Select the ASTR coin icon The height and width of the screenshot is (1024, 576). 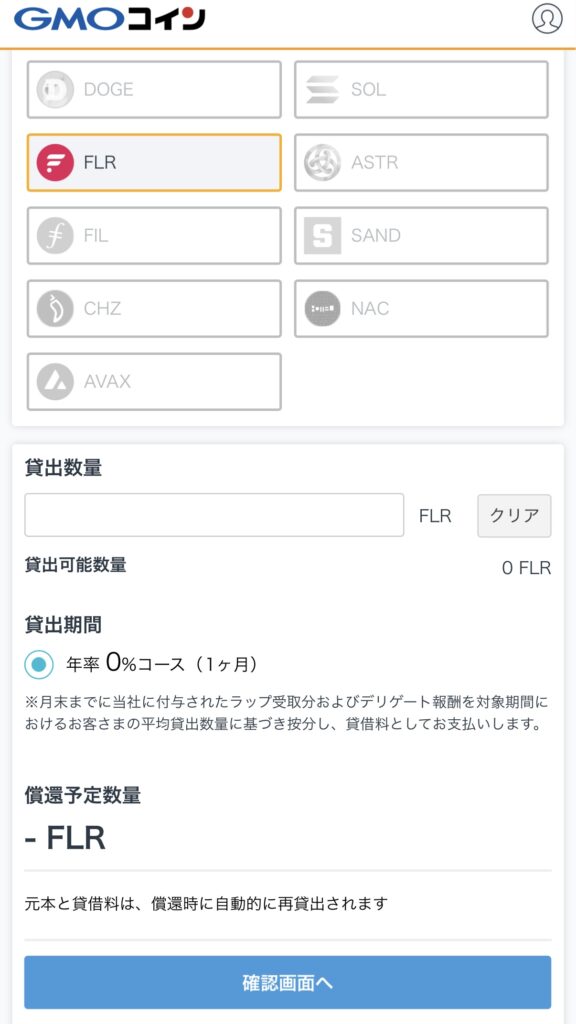pyautogui.click(x=323, y=163)
